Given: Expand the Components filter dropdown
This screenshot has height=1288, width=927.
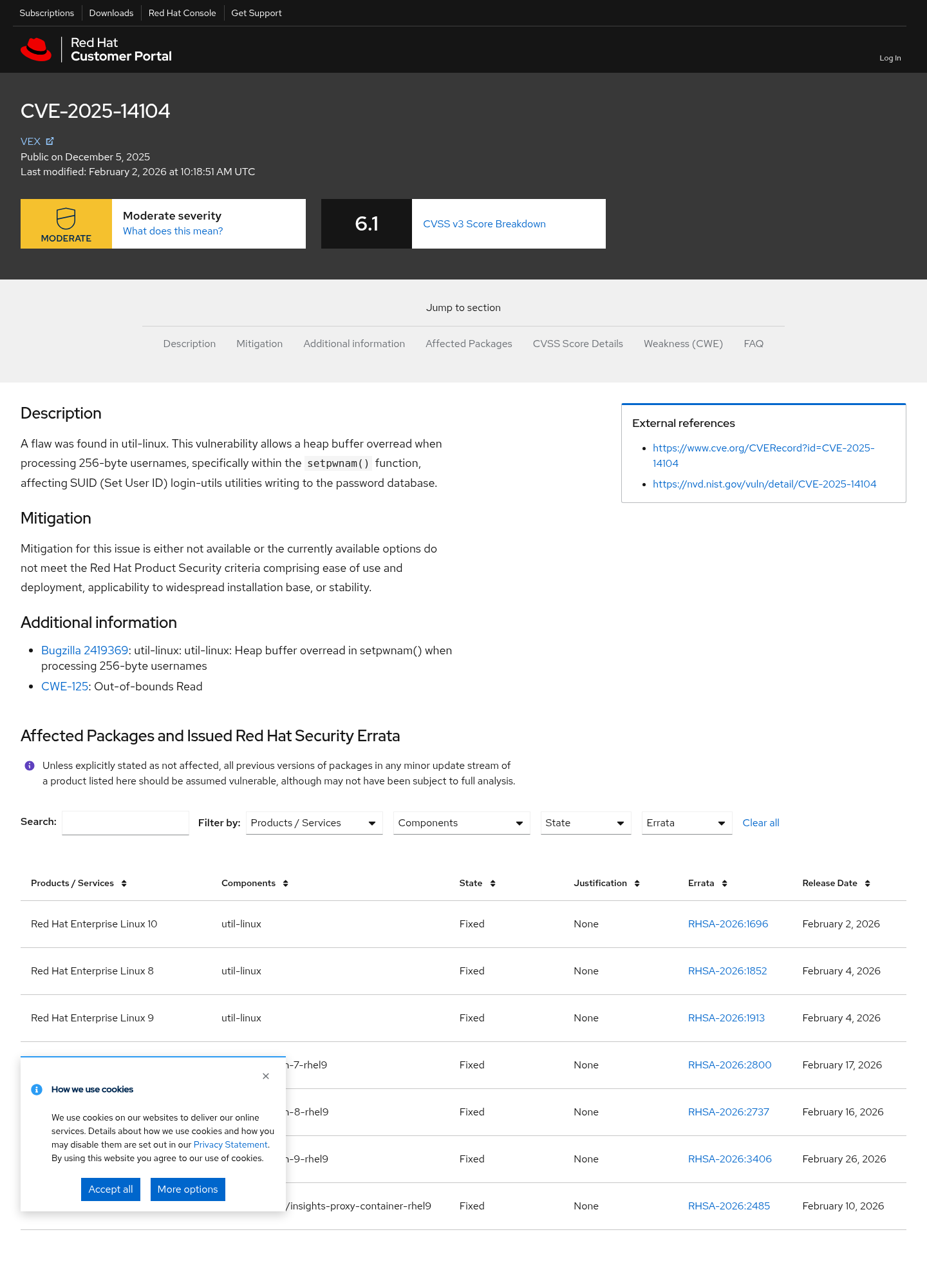Looking at the screenshot, I should point(462,823).
